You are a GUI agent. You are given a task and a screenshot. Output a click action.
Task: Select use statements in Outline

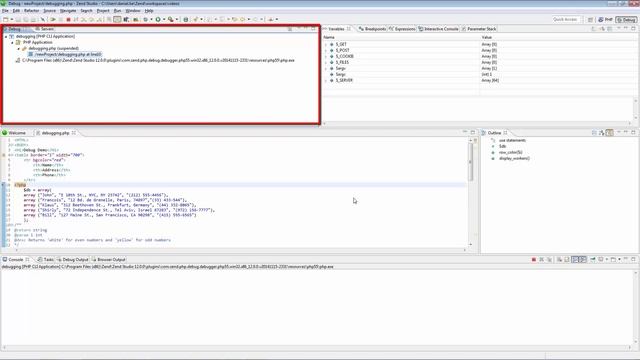click(x=512, y=140)
